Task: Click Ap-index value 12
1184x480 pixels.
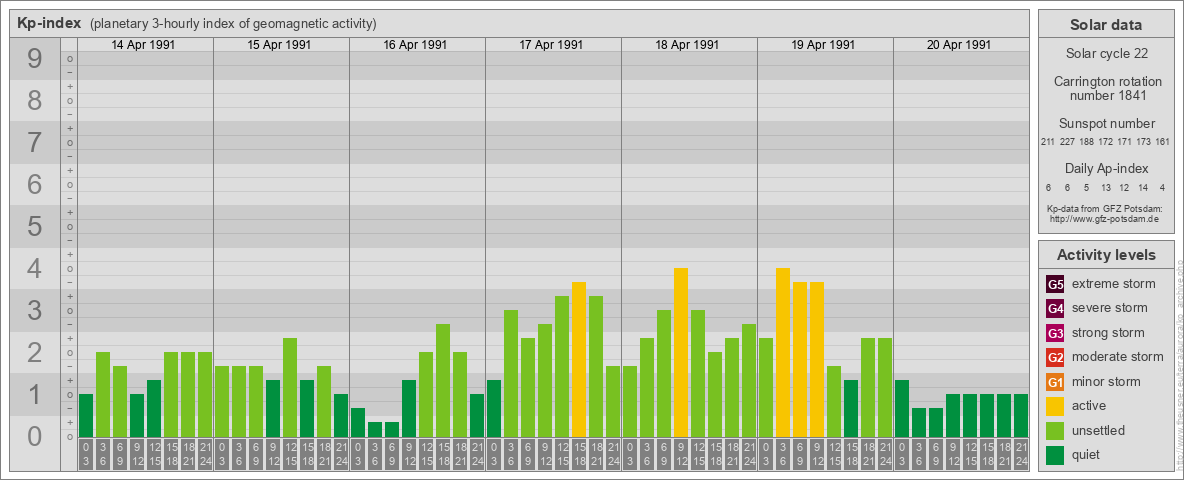Action: (x=1125, y=187)
